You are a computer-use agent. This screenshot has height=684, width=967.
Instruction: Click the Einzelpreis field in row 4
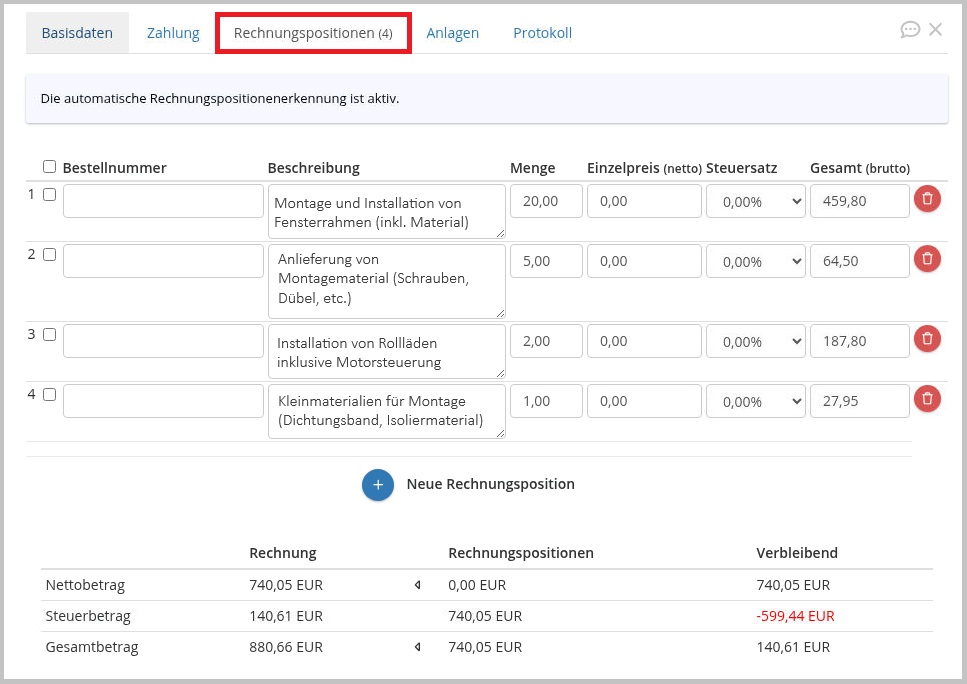pyautogui.click(x=644, y=401)
